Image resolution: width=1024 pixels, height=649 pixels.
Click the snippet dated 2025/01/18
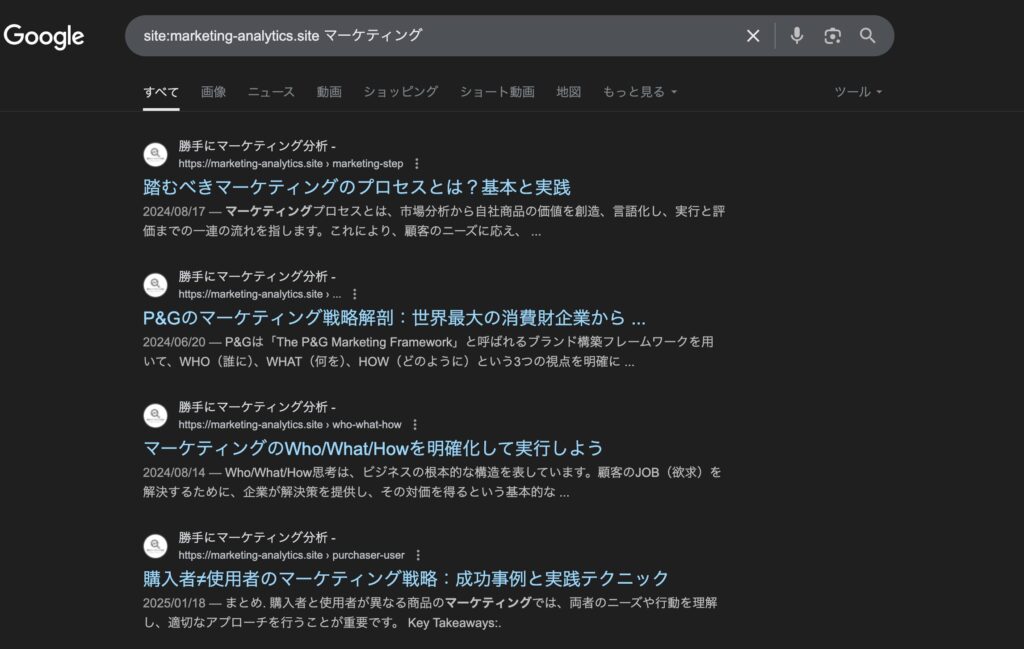coord(430,612)
